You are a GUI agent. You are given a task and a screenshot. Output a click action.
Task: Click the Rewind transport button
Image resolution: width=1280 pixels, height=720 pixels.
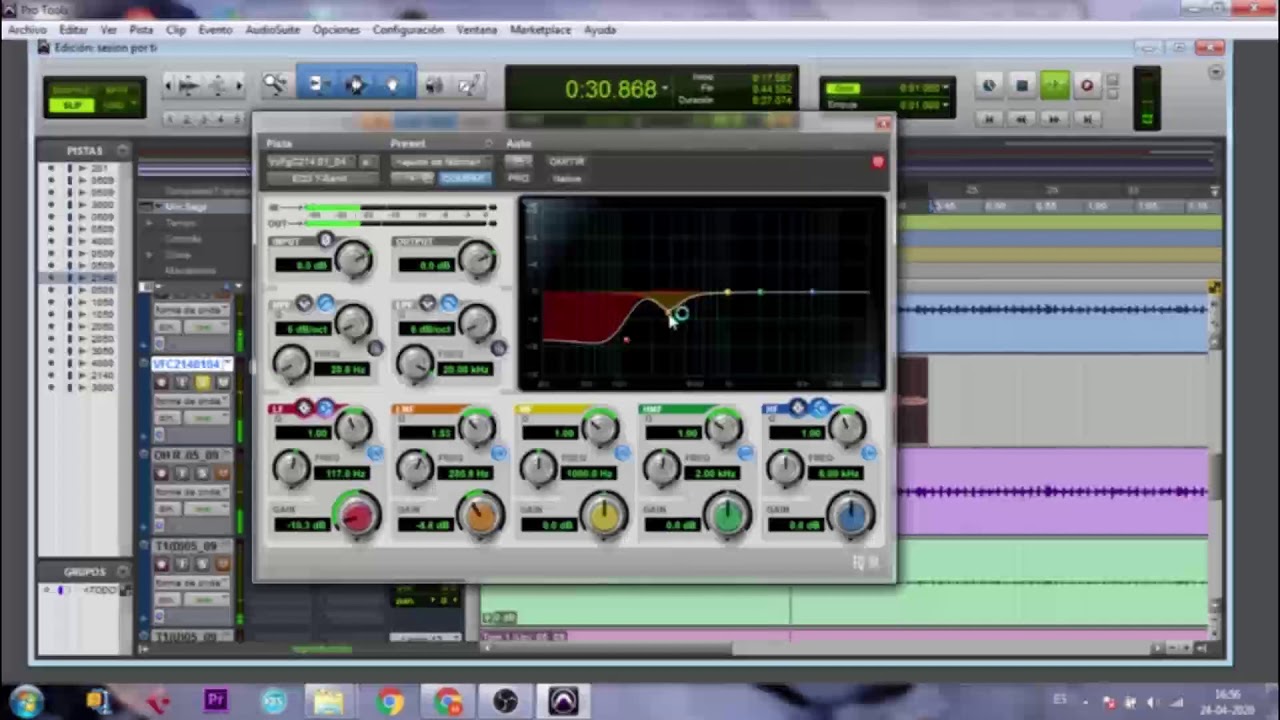(1021, 118)
